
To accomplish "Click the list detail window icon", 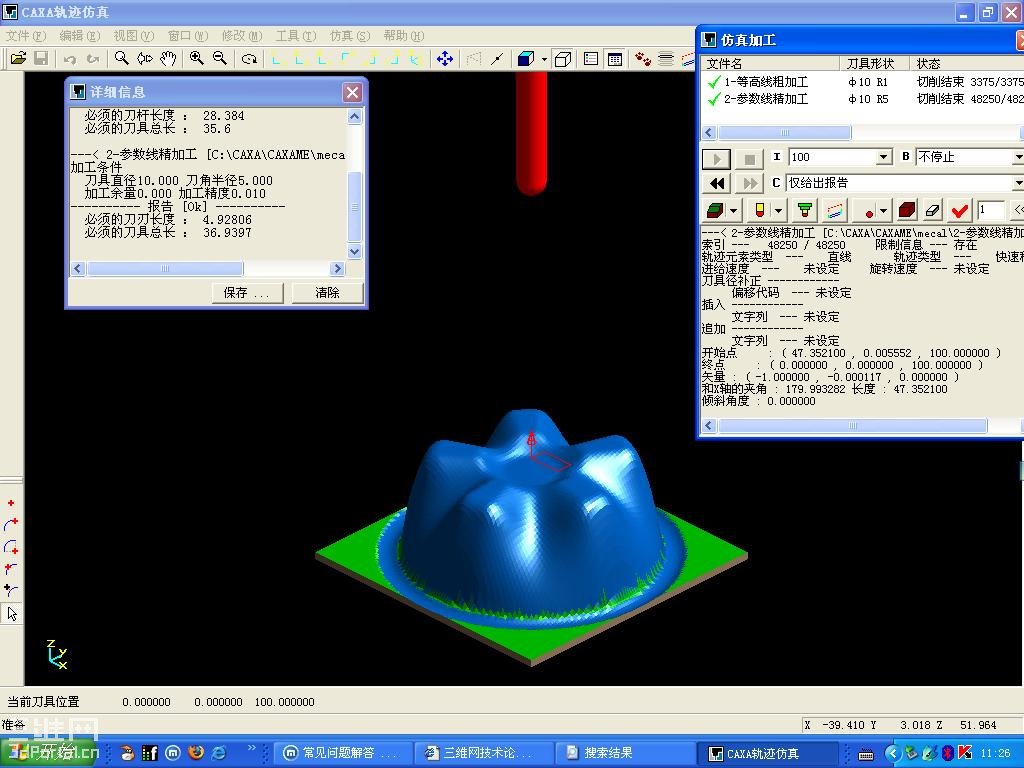I will click(x=591, y=59).
